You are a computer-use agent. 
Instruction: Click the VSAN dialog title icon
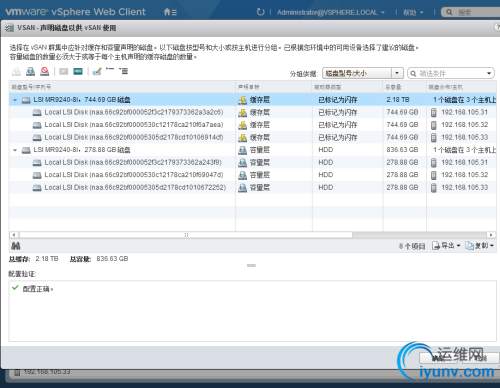click(x=9, y=28)
